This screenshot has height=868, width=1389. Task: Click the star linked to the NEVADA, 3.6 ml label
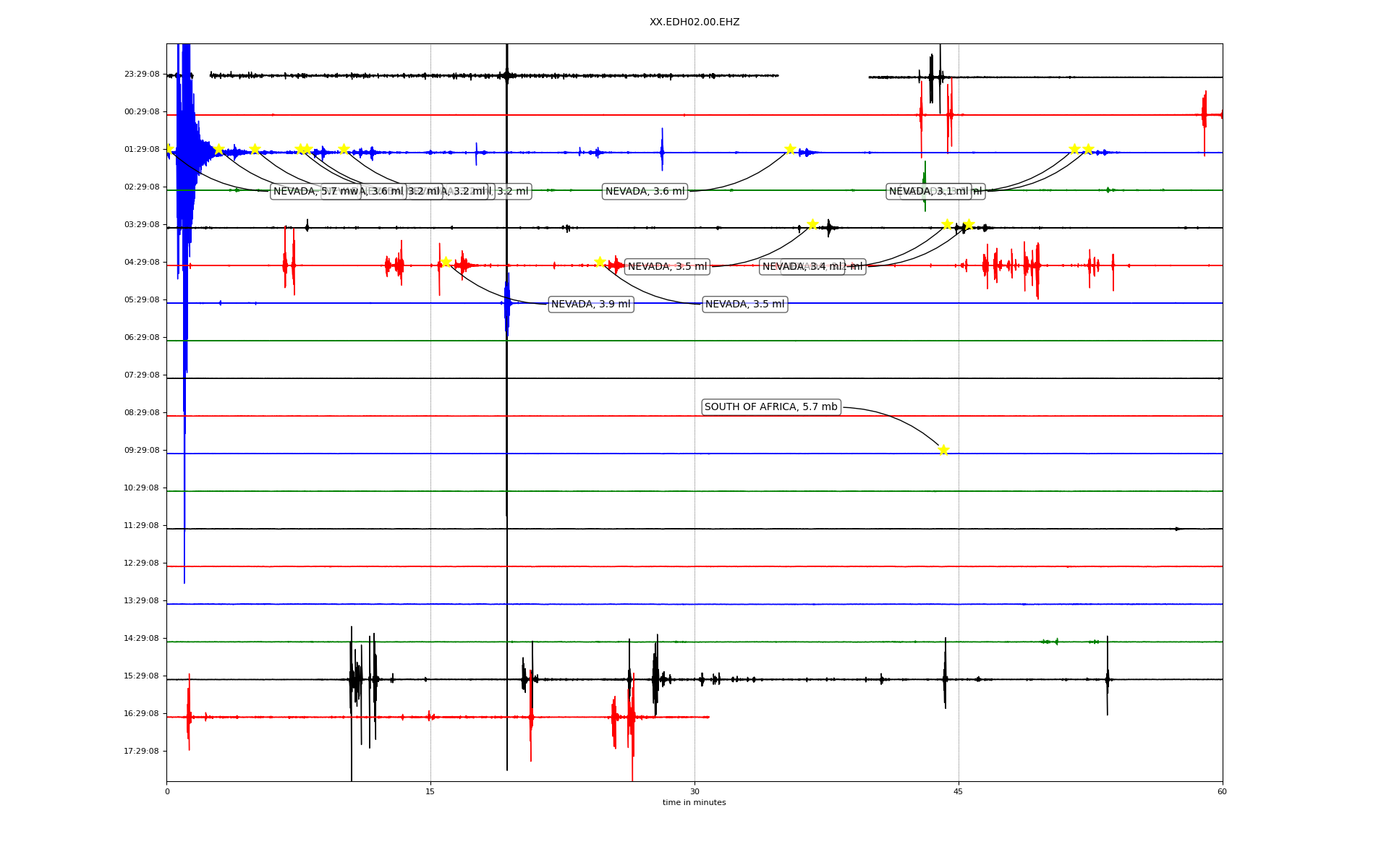click(x=790, y=149)
